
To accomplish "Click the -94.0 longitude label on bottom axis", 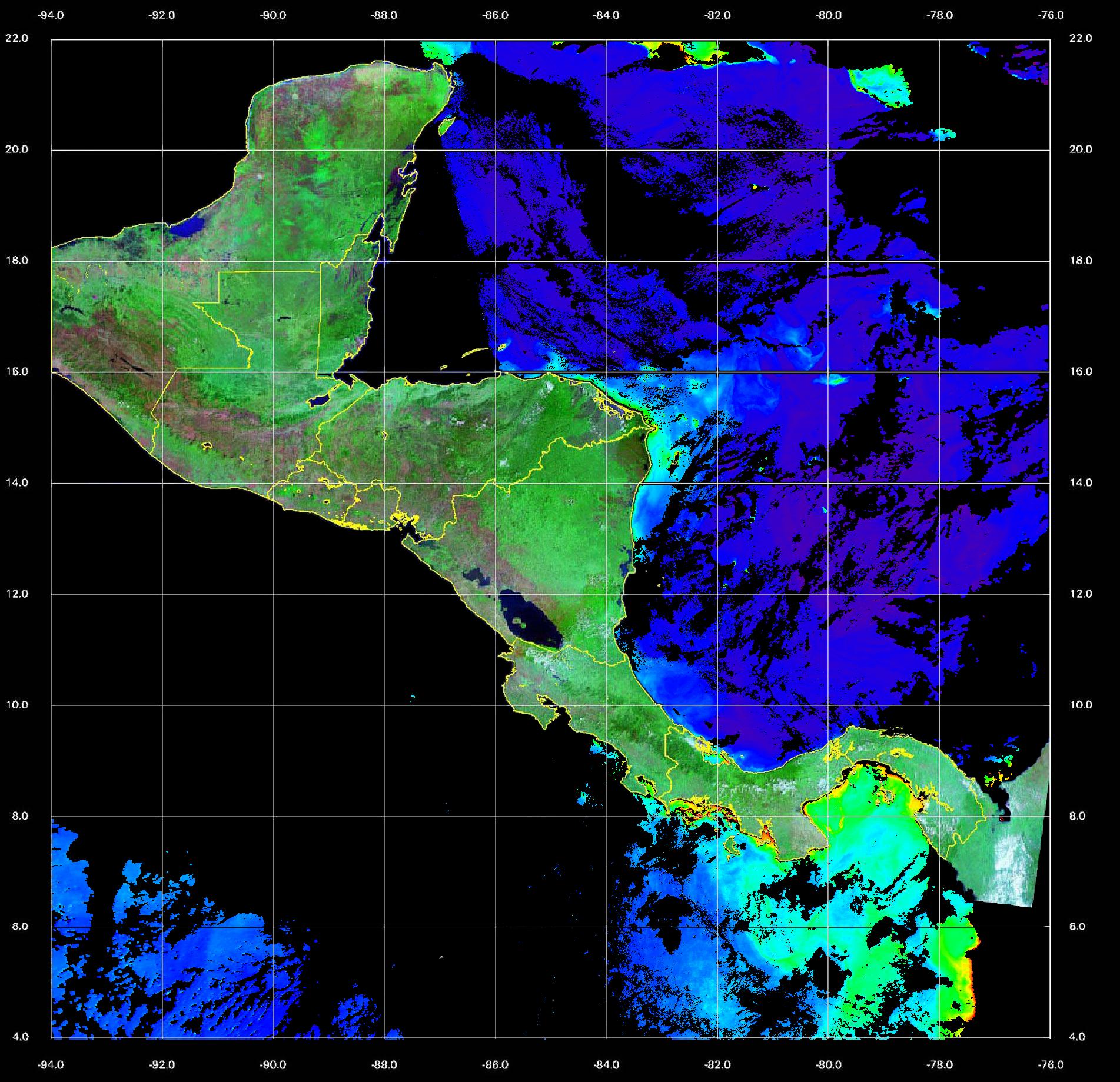I will coord(51,1064).
